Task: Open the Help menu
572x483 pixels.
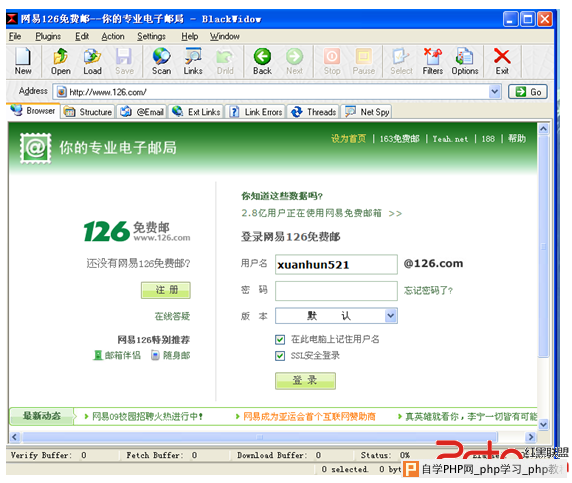Action: (190, 36)
